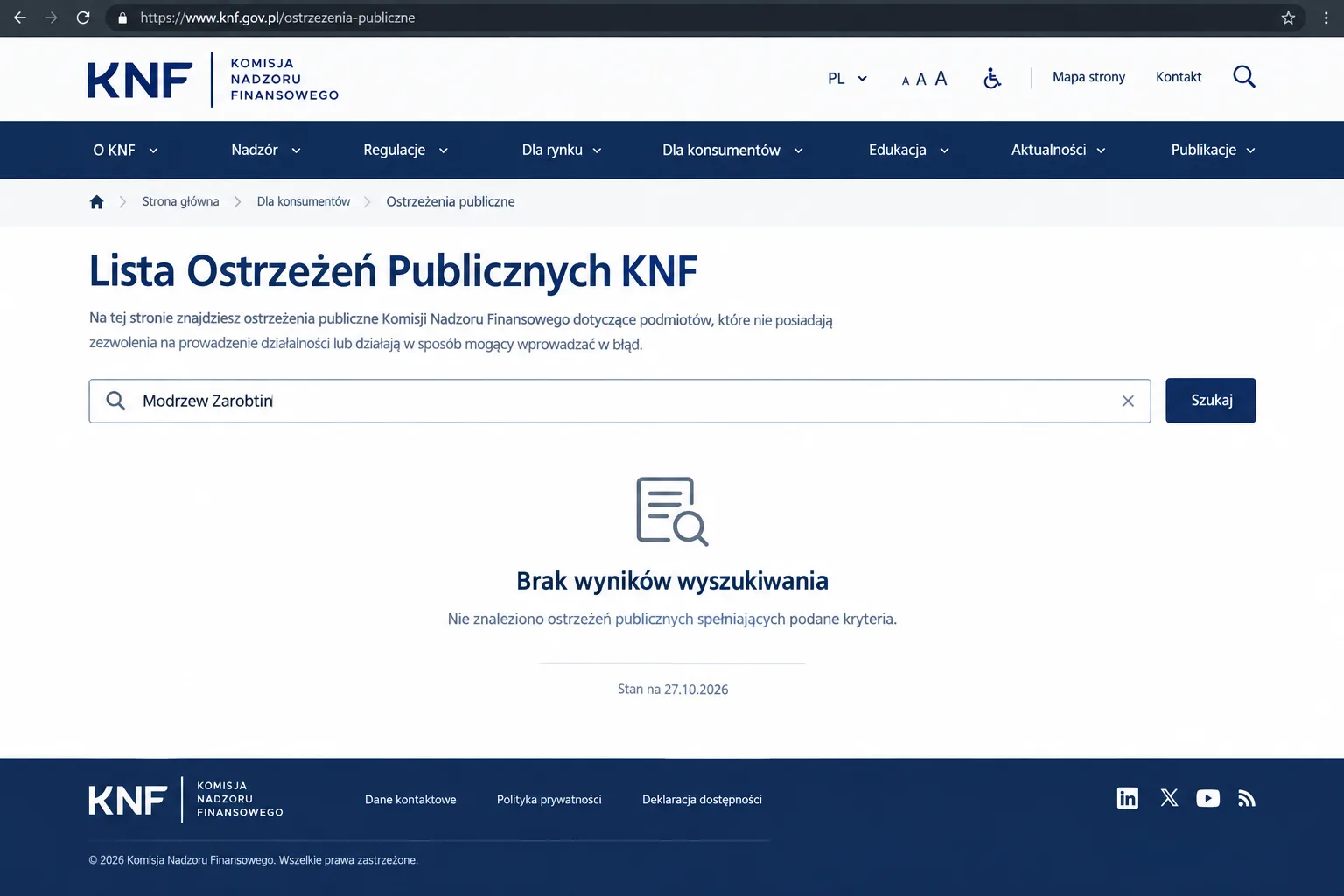Open the KNF YouTube channel
The width and height of the screenshot is (1344, 896).
pyautogui.click(x=1207, y=798)
